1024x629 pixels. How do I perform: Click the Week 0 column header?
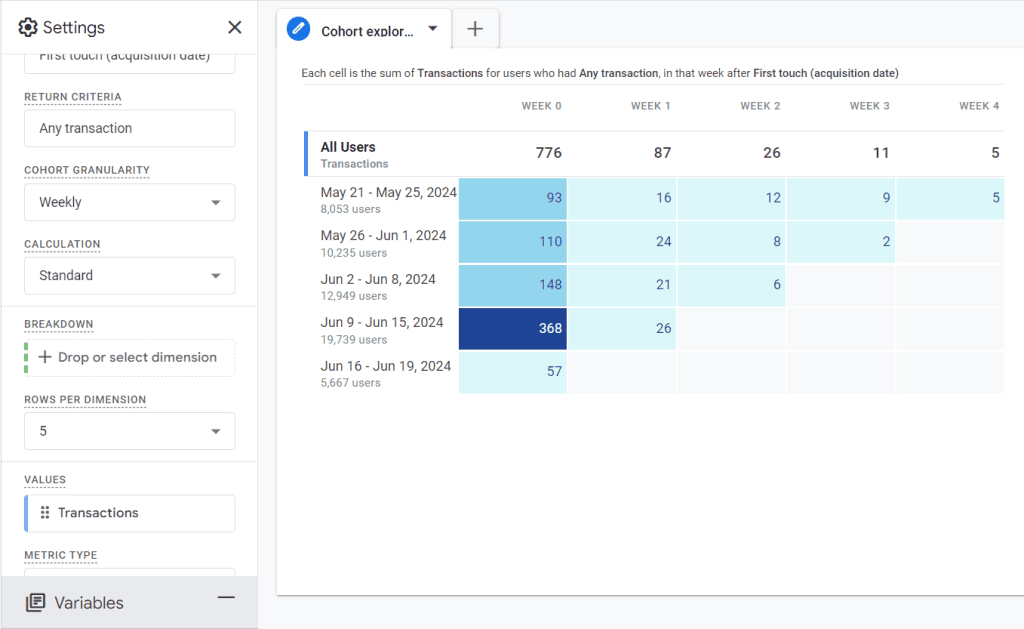click(541, 106)
